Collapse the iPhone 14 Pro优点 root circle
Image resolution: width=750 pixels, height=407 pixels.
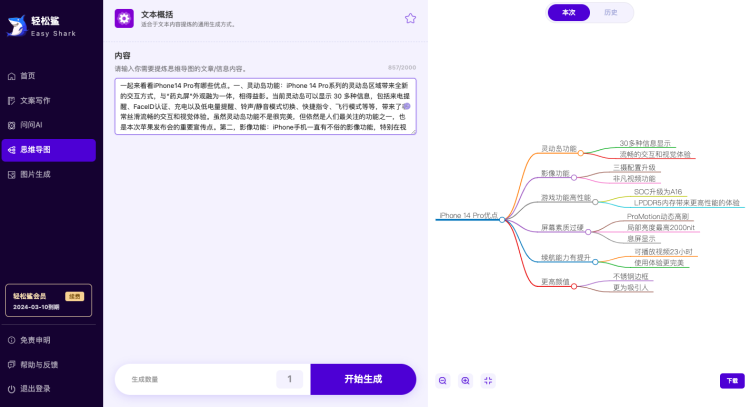(502, 220)
